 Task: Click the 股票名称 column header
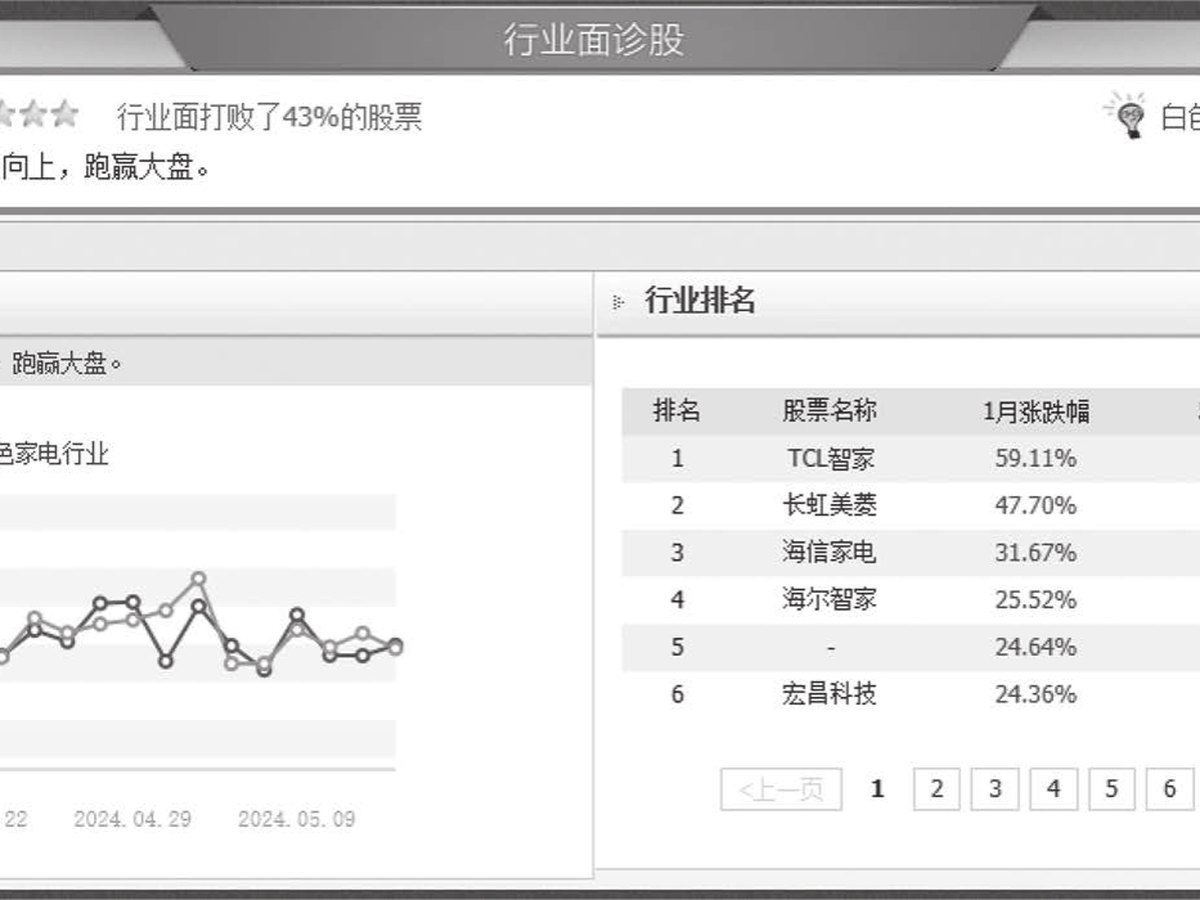830,411
